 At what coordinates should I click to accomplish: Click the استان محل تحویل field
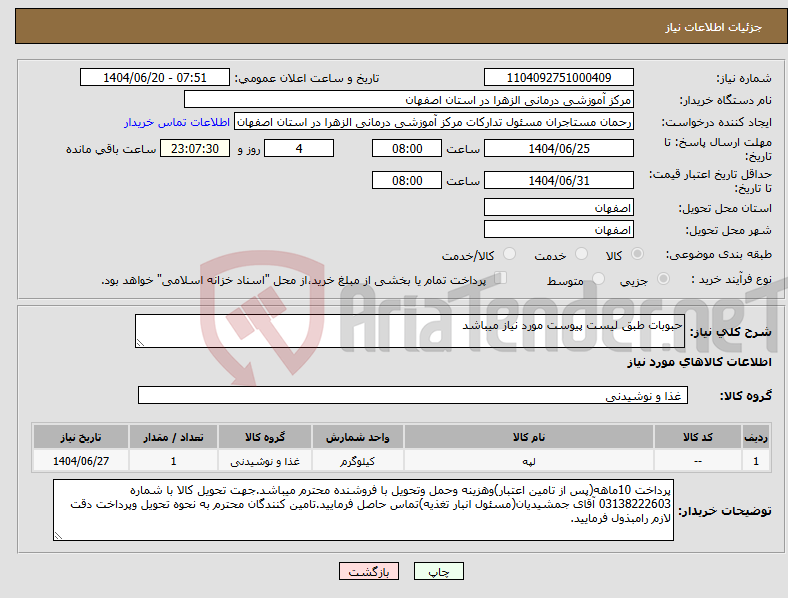tap(558, 207)
